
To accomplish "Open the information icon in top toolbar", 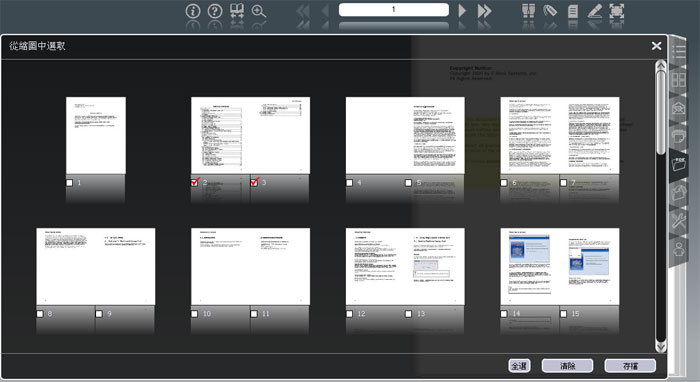I will coord(193,11).
